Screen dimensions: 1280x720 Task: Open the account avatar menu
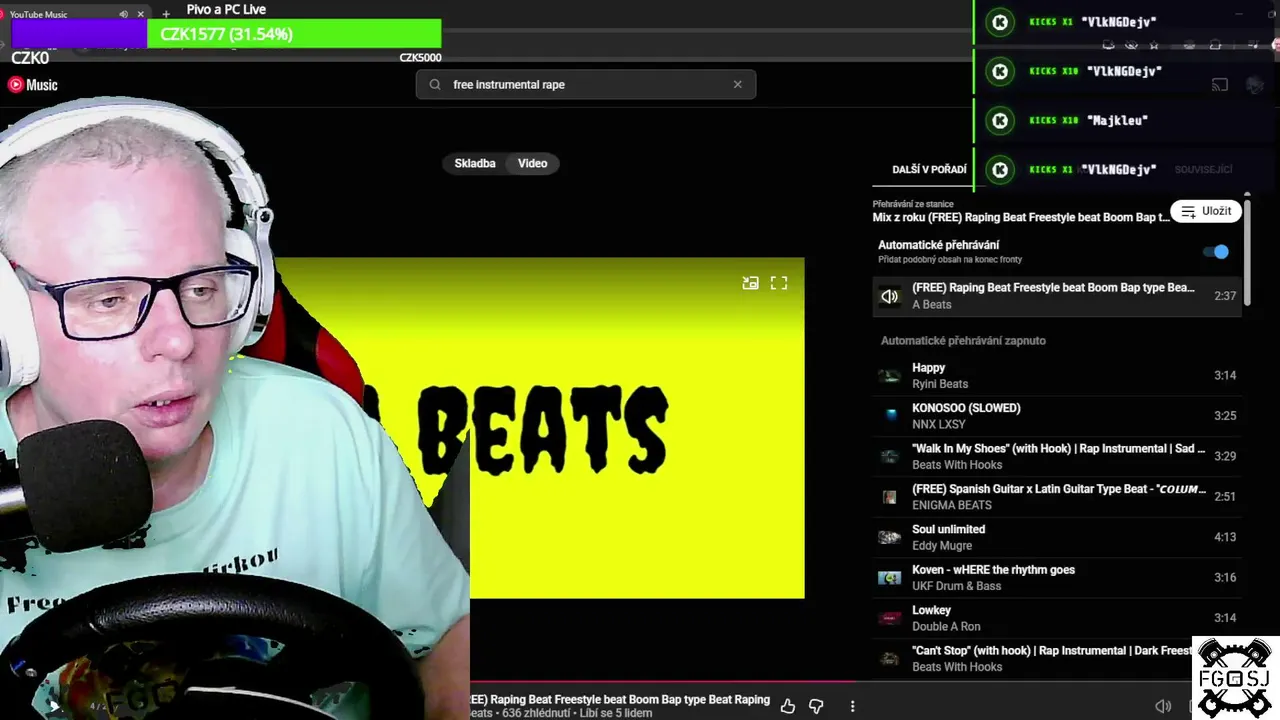[x=1256, y=85]
